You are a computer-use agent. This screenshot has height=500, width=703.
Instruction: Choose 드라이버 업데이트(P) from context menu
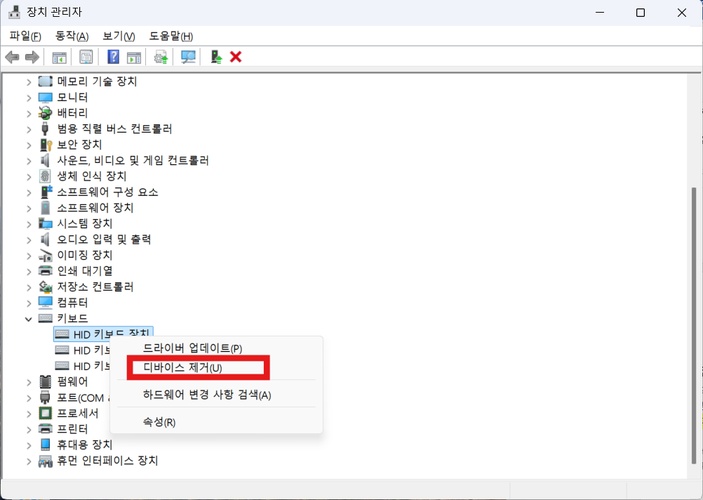click(x=216, y=348)
